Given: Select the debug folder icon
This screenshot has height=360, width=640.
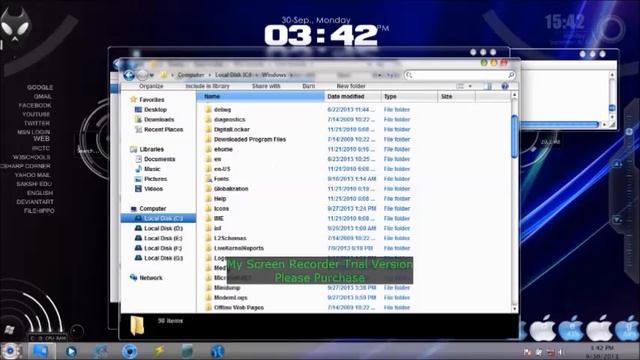Looking at the screenshot, I should point(208,109).
